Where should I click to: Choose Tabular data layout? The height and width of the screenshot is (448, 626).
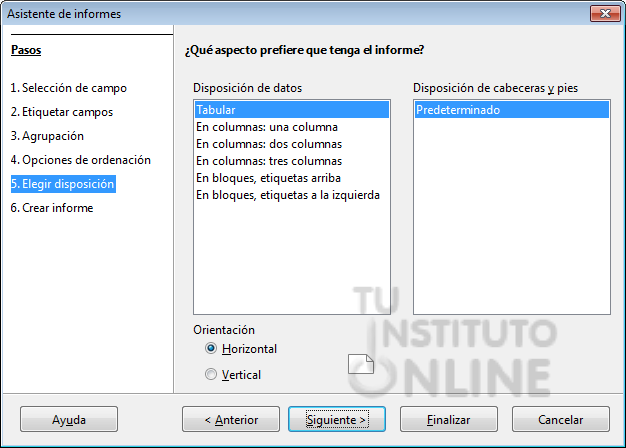click(x=292, y=110)
